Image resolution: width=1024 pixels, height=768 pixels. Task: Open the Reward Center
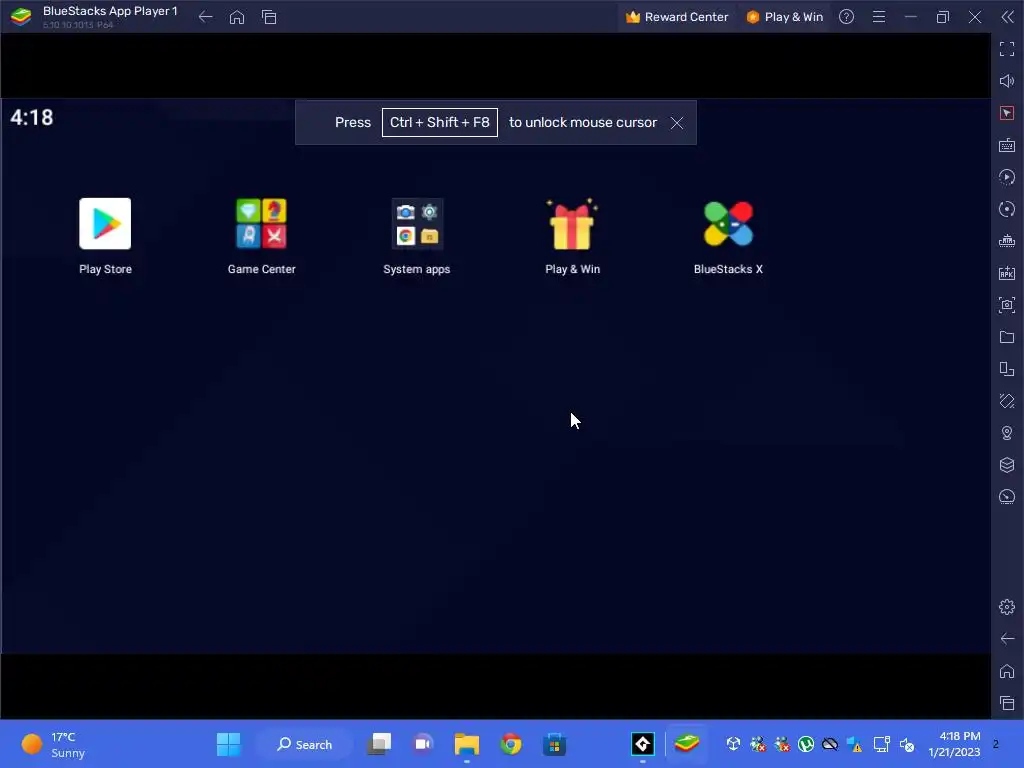677,17
